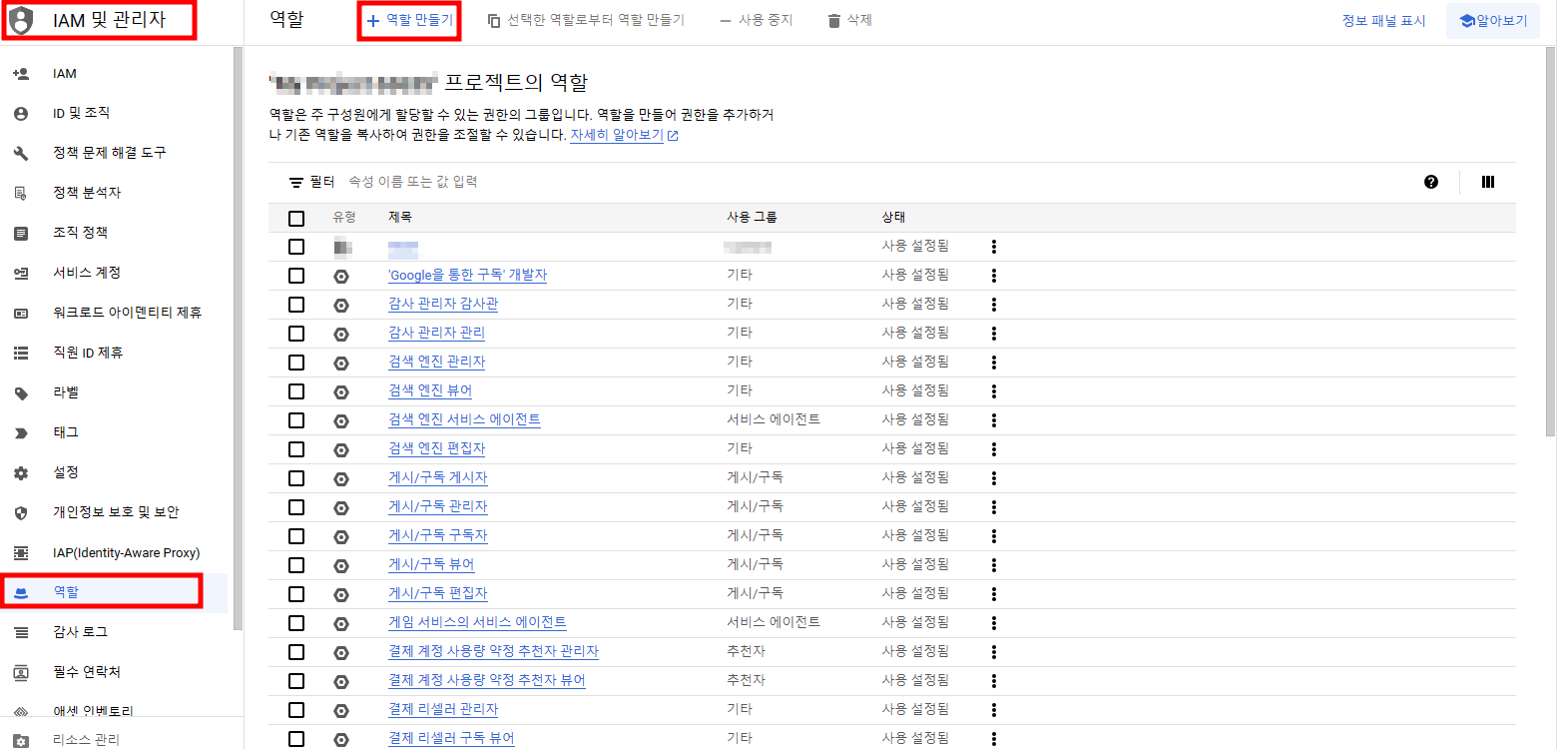The image size is (1568, 749).
Task: Tick checkbox for 게시/구독 게시자 role
Action: tap(296, 478)
